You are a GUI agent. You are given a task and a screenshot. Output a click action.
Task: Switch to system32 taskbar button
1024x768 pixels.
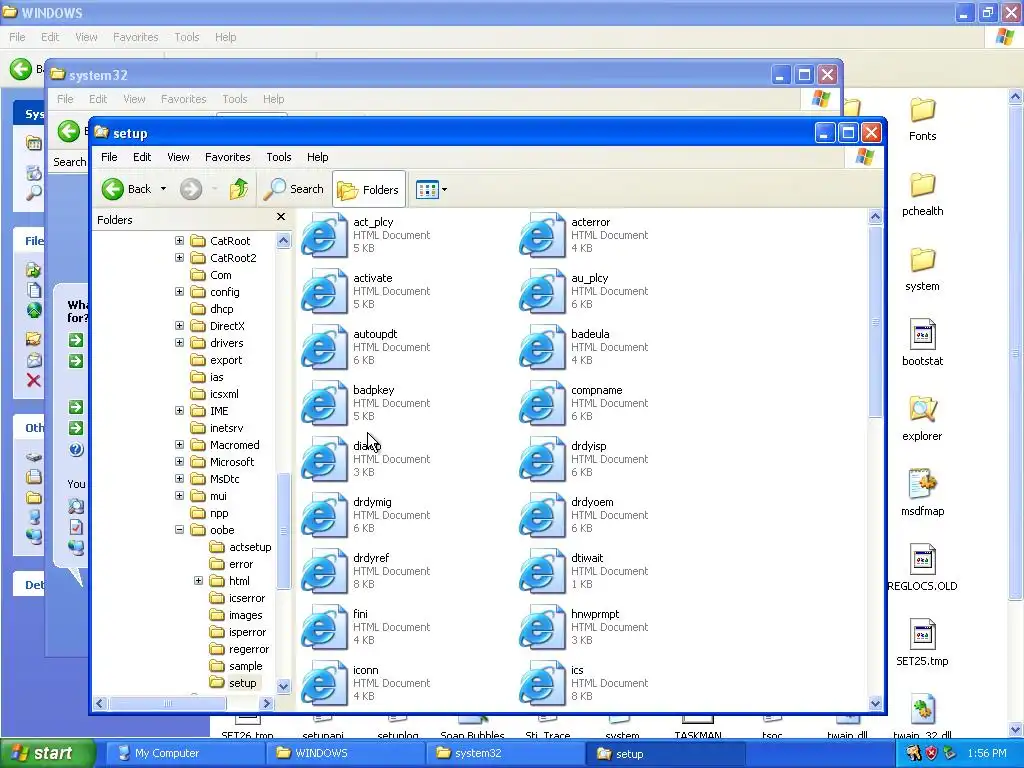(505, 753)
